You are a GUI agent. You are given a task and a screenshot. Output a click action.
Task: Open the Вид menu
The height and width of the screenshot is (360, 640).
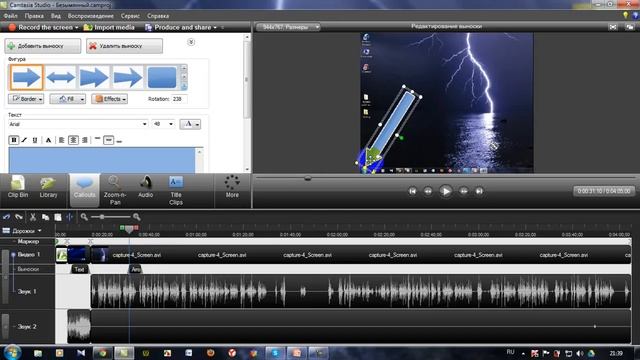(56, 16)
